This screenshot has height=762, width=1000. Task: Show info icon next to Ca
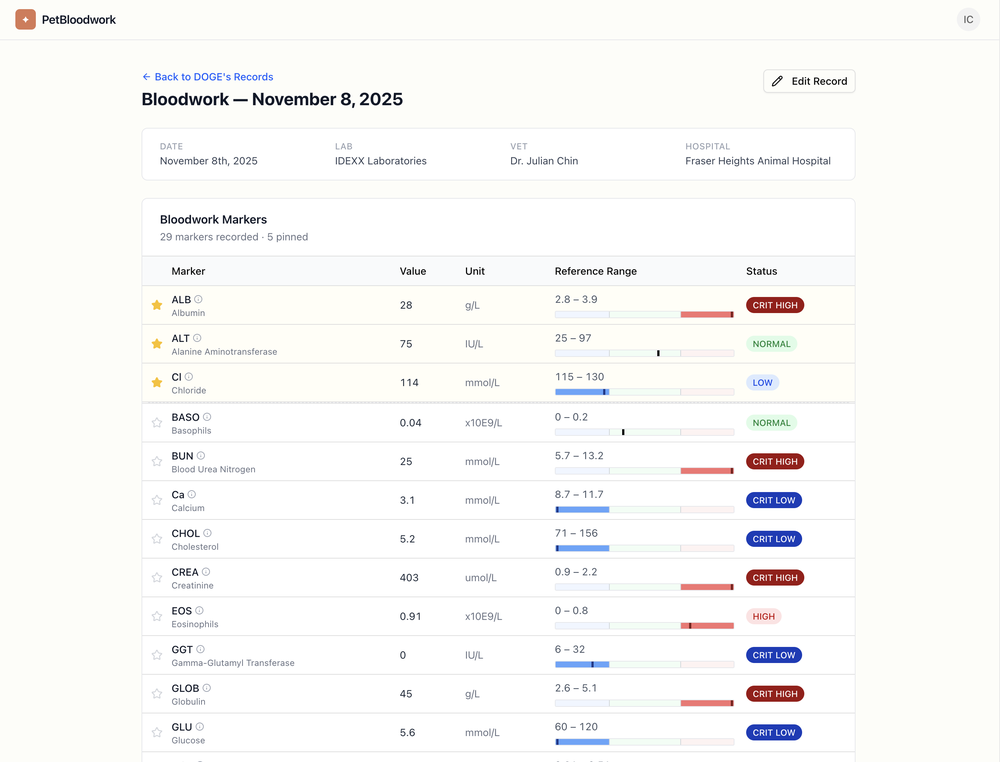click(192, 494)
